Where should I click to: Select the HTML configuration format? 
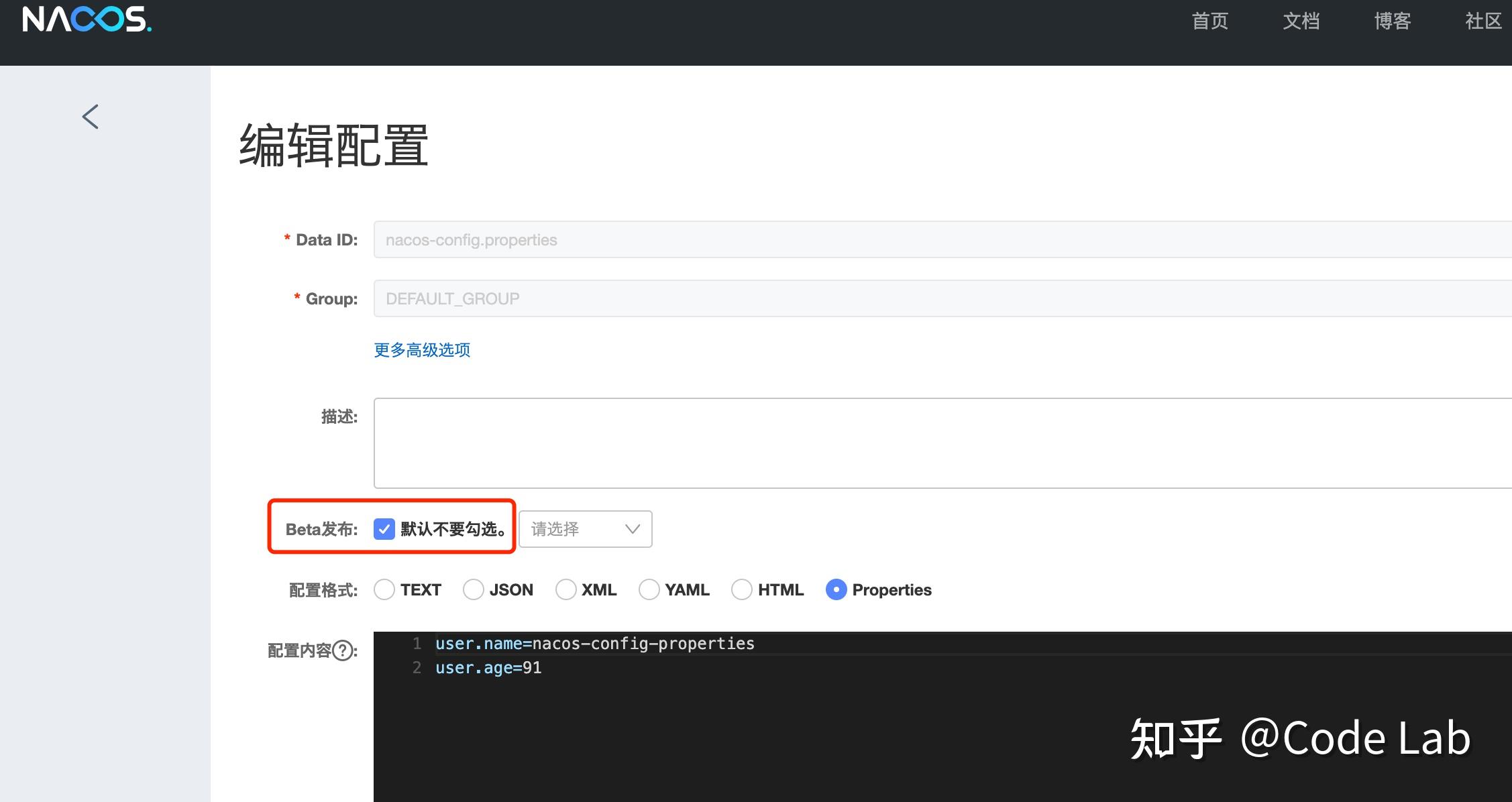click(741, 589)
